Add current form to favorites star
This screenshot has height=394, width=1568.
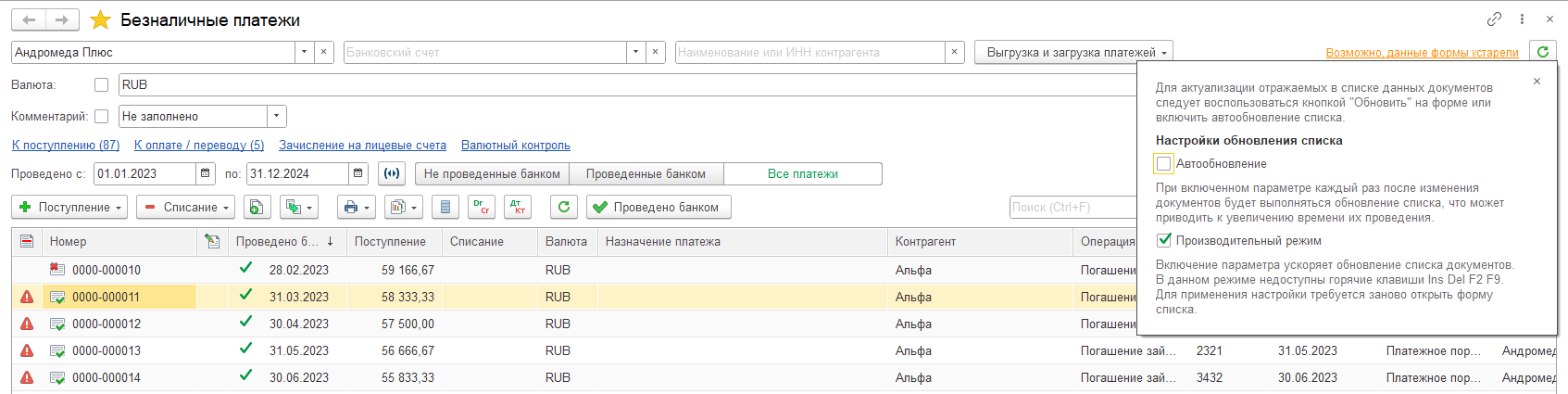100,20
